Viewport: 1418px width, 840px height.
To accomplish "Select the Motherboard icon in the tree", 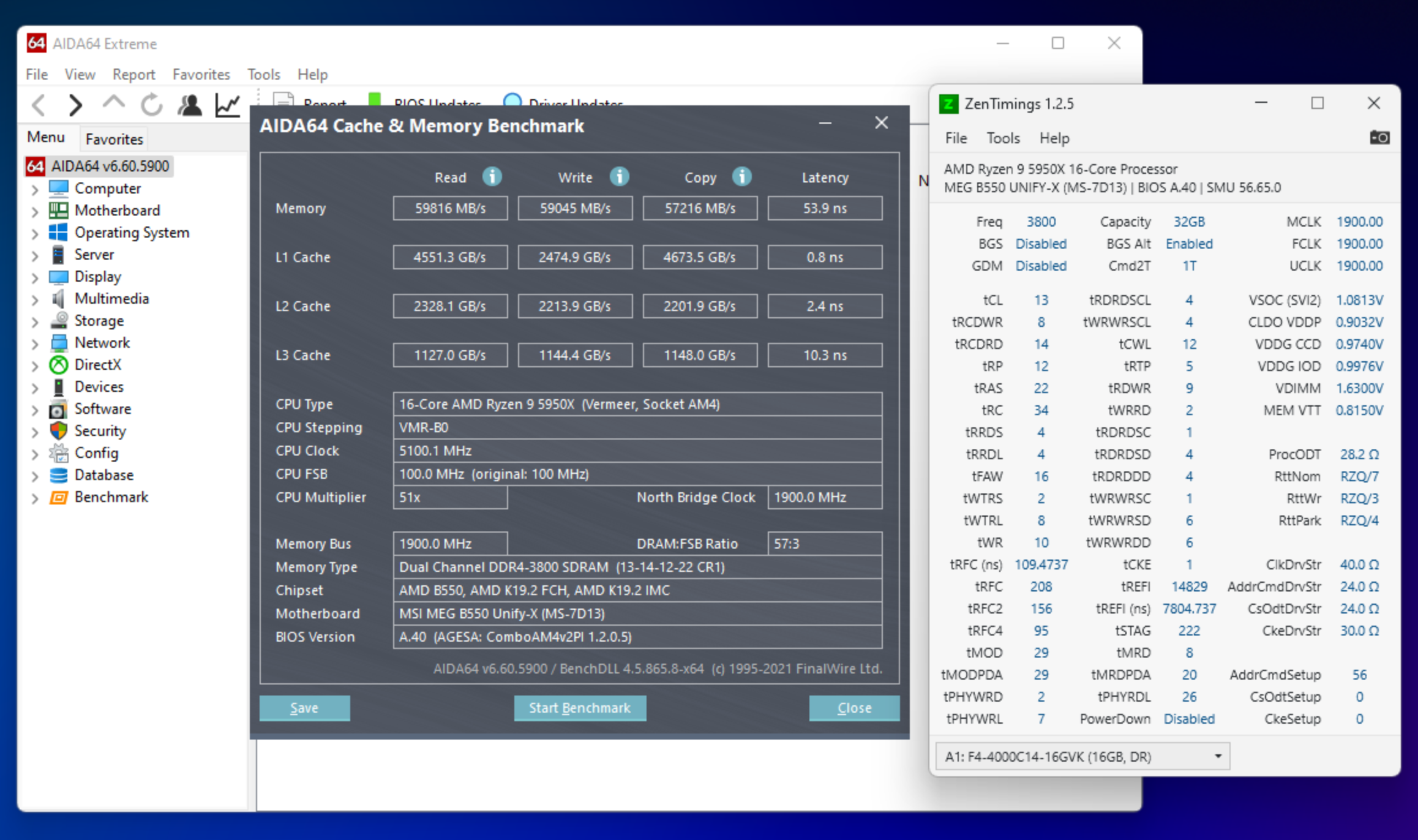I will 59,210.
